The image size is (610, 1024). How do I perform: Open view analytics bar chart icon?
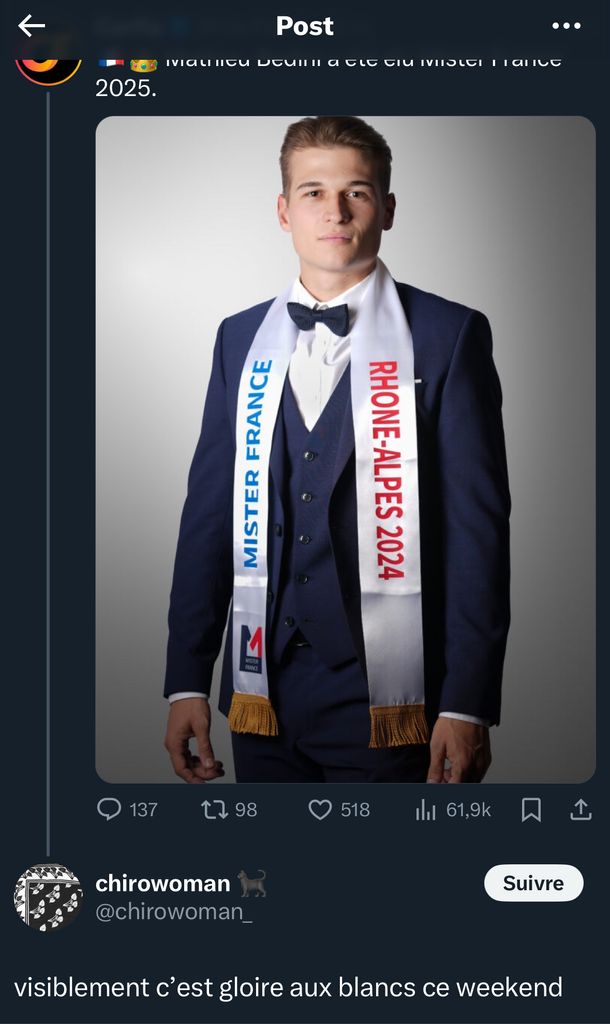[x=426, y=809]
